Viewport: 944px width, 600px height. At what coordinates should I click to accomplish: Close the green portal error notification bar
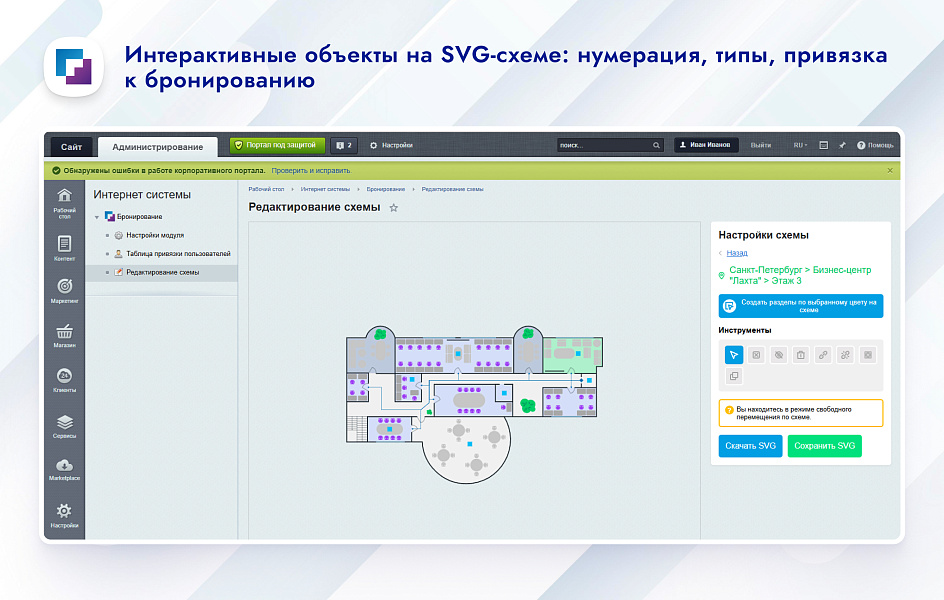[x=890, y=170]
